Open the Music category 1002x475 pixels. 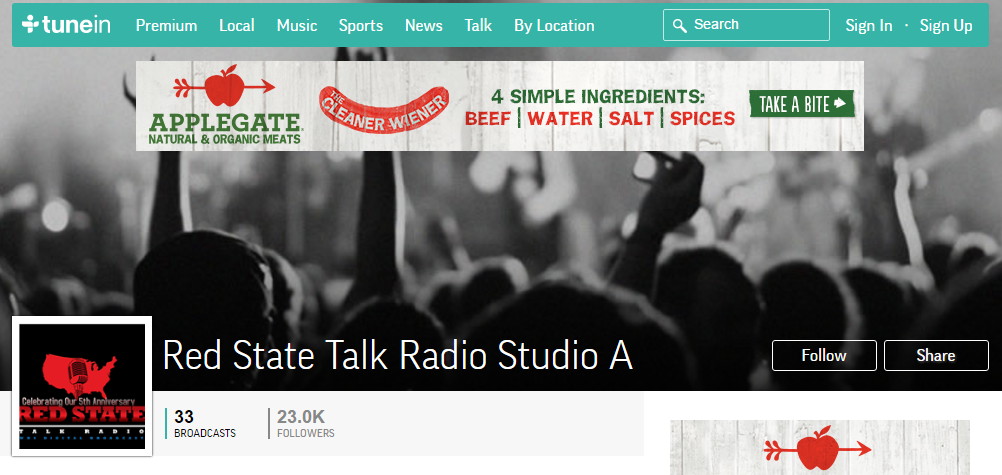pyautogui.click(x=296, y=26)
